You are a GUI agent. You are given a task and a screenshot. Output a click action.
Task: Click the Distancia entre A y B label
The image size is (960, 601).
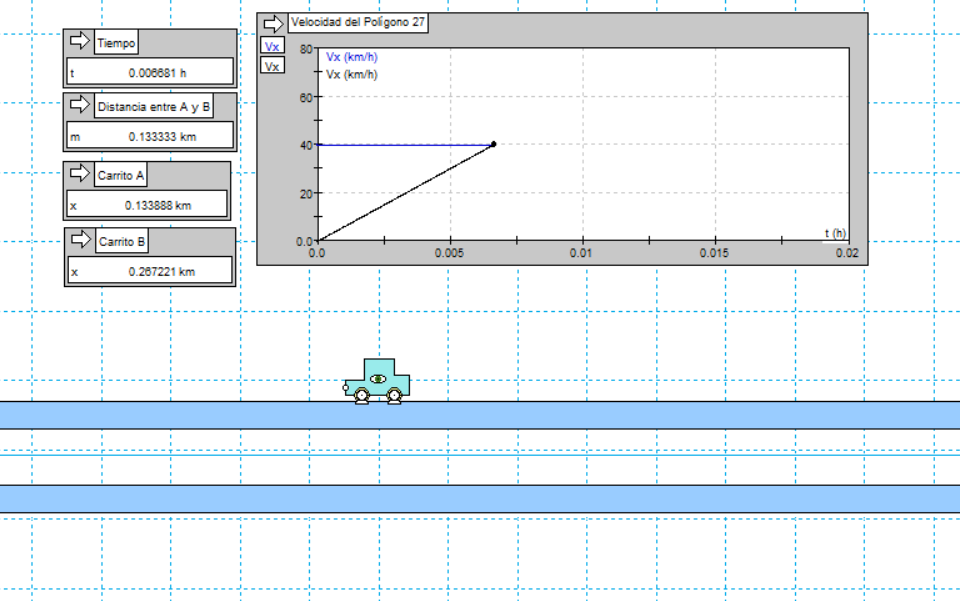(x=154, y=107)
